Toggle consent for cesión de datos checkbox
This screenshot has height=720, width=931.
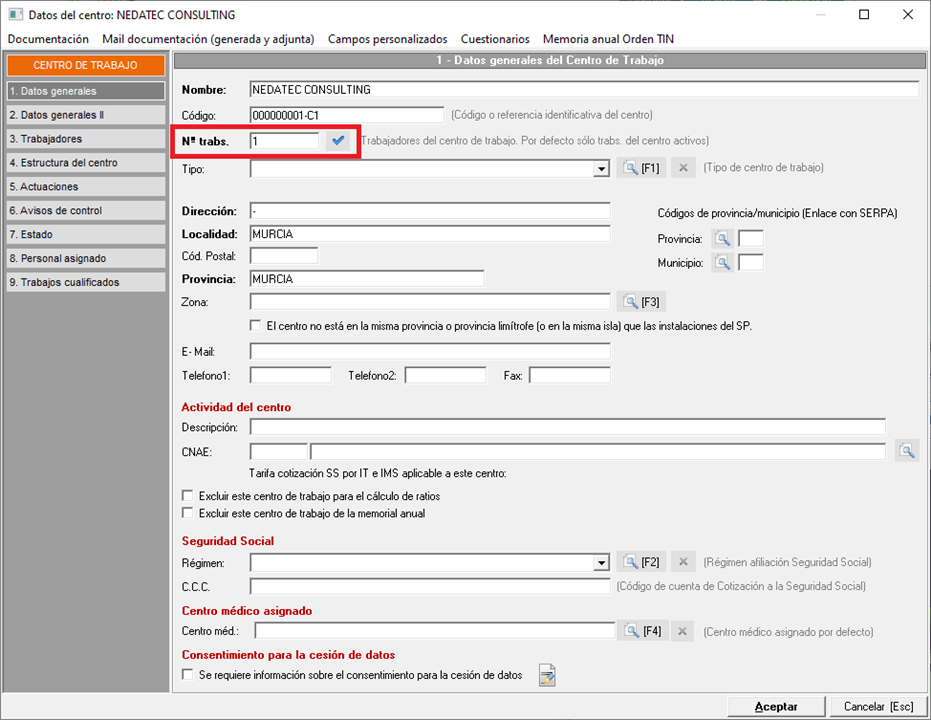(x=187, y=675)
